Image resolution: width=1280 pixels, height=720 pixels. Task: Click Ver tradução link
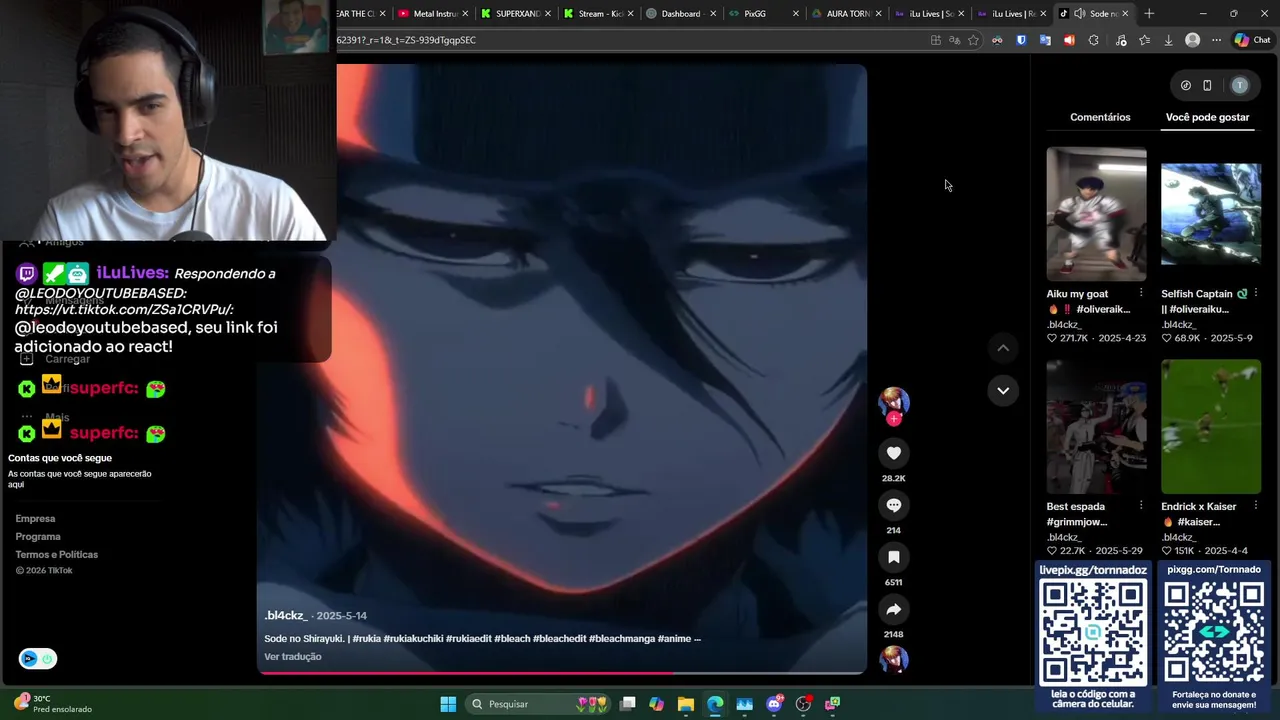[x=293, y=657]
